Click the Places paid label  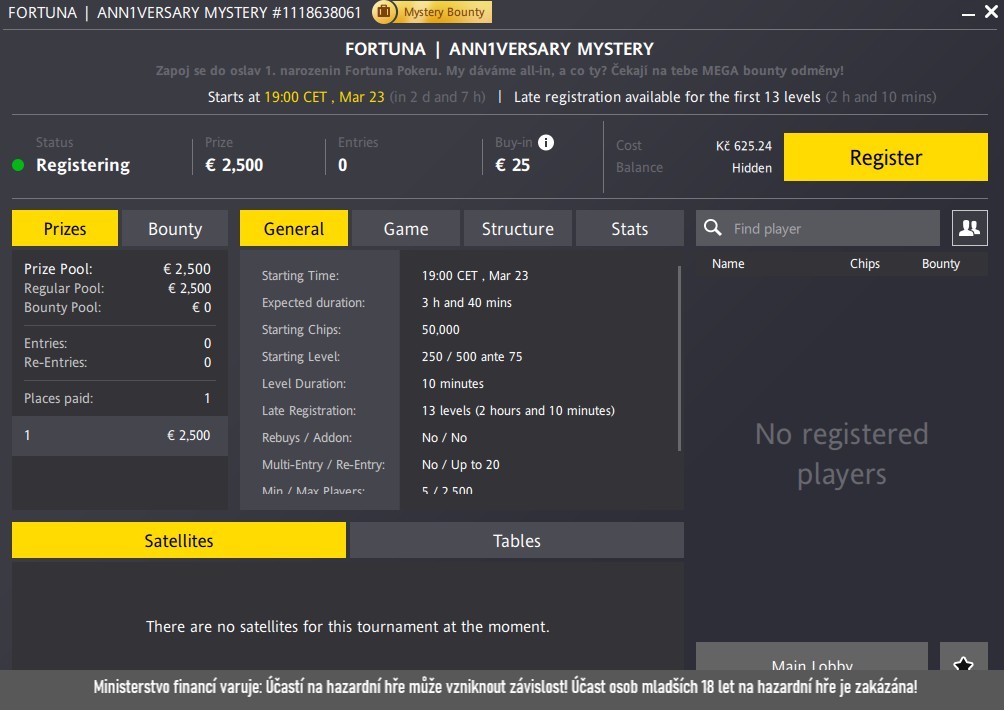[58, 398]
